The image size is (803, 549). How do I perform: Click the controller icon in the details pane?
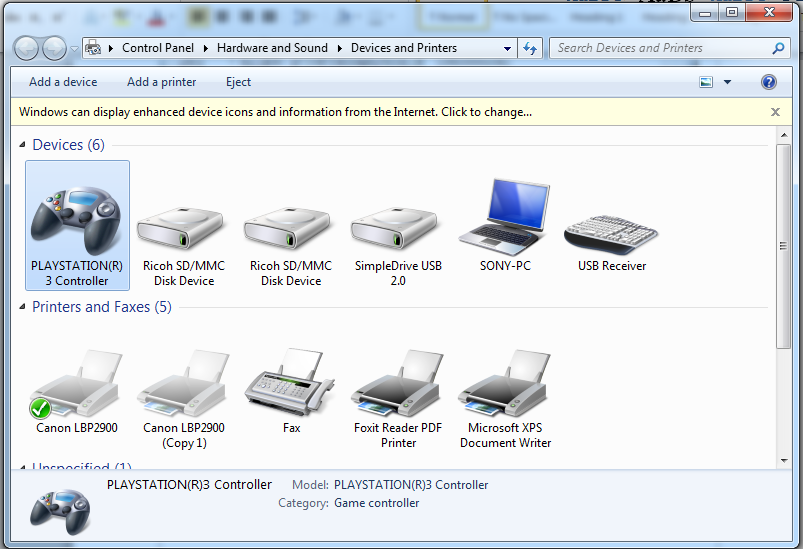point(60,511)
